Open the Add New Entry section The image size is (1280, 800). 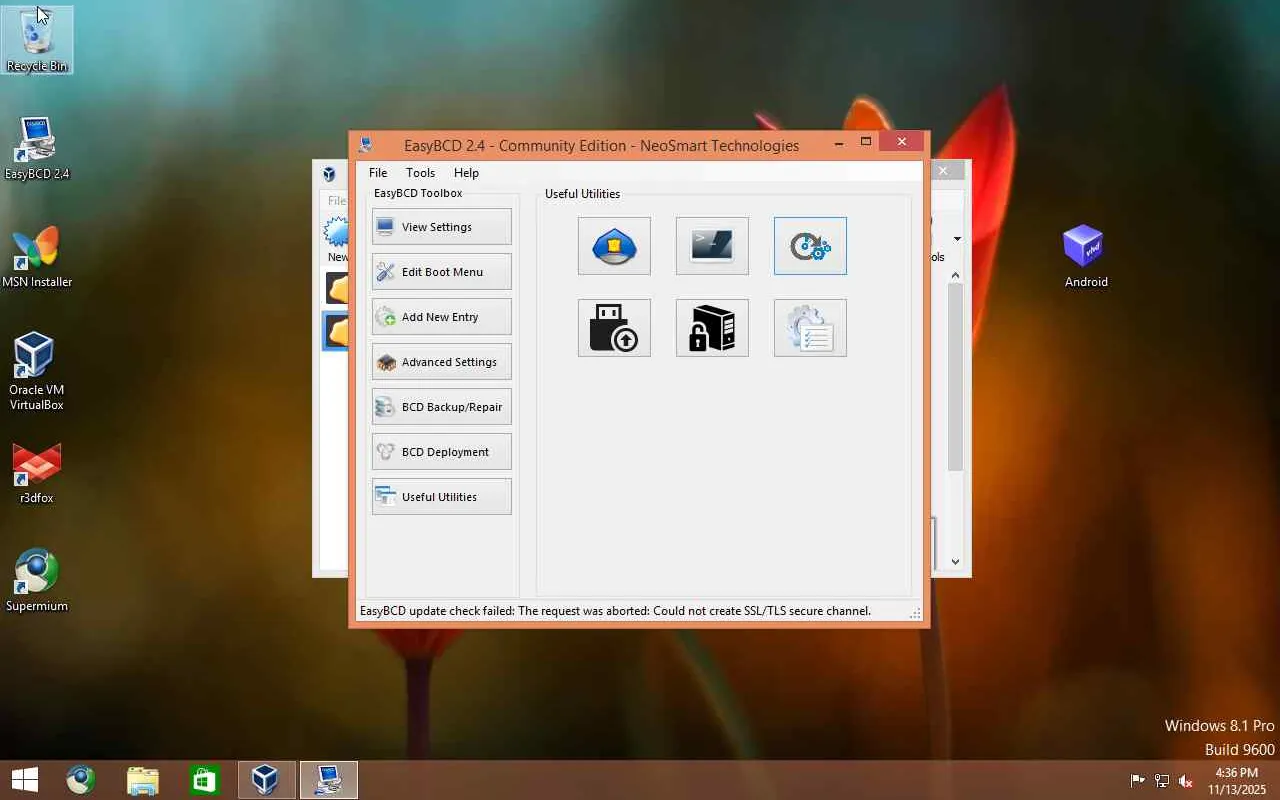click(442, 317)
